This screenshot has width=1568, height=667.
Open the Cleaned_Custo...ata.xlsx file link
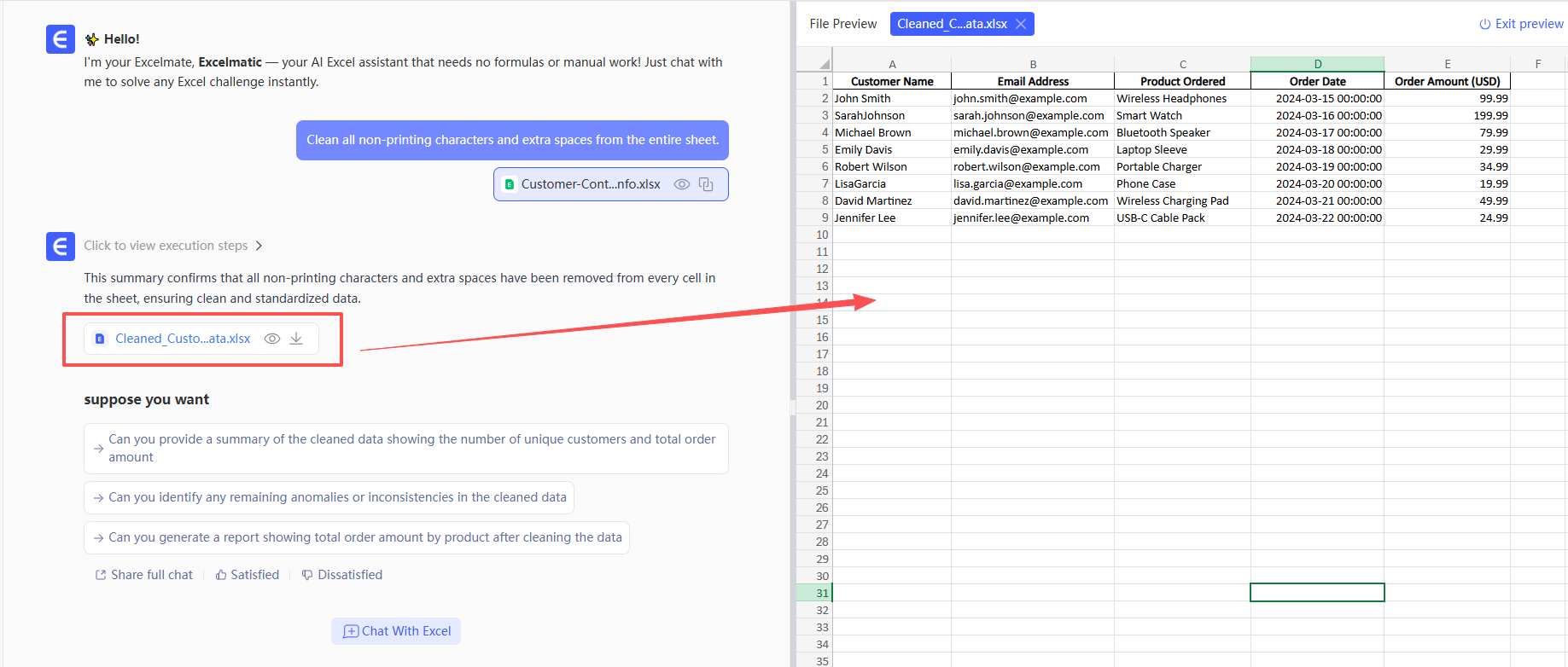point(183,339)
